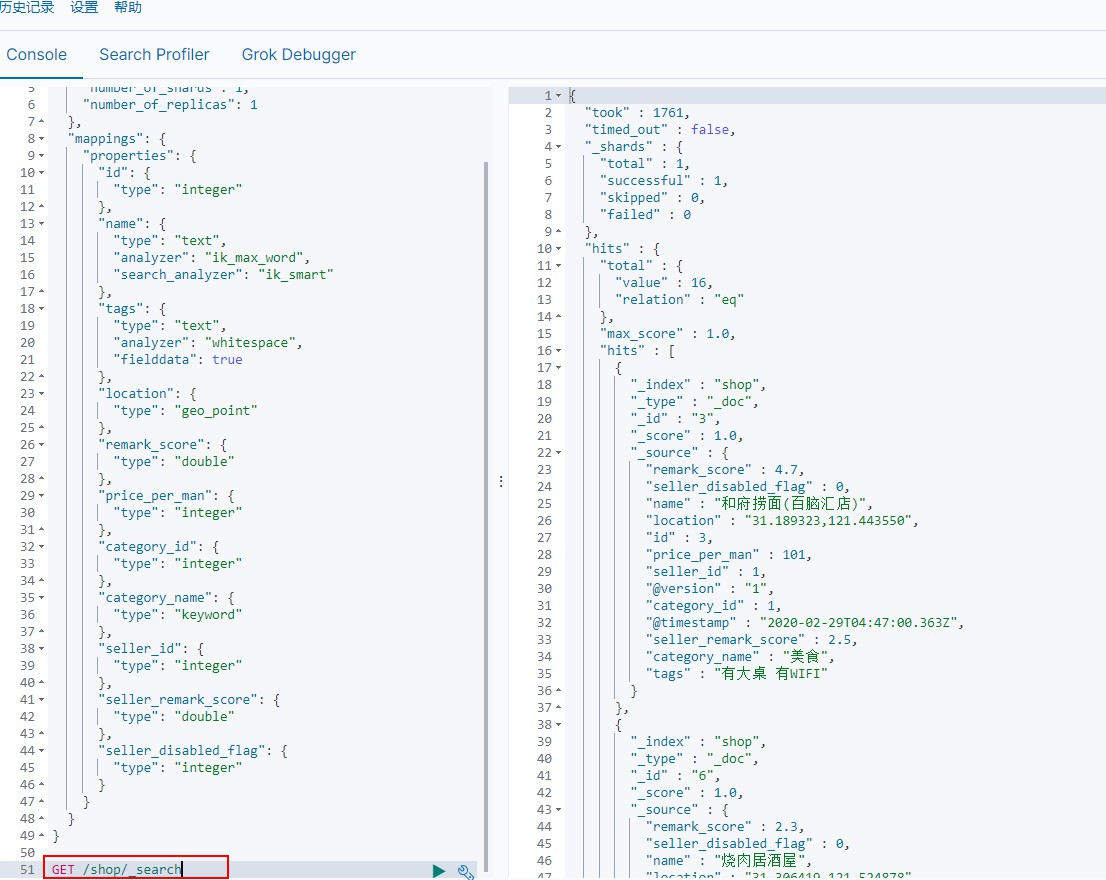Click the name 烧肉居酒屋 value
Viewport: 1106px width, 880px height.
(x=759, y=861)
